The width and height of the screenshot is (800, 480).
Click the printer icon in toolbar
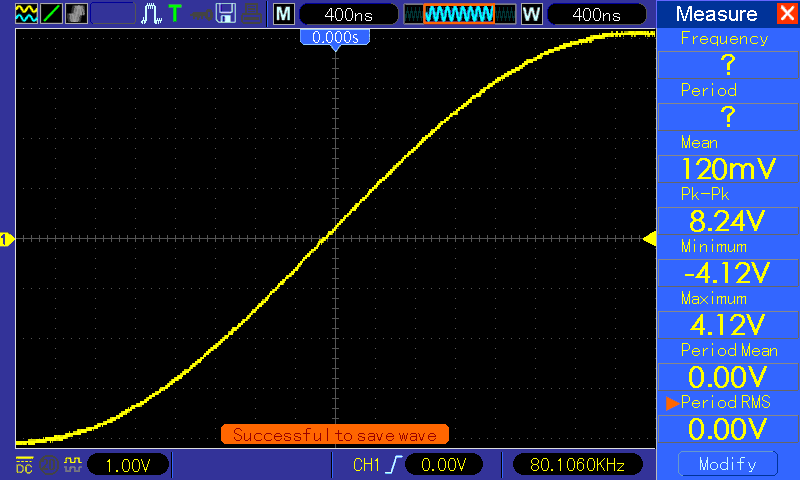click(x=252, y=14)
